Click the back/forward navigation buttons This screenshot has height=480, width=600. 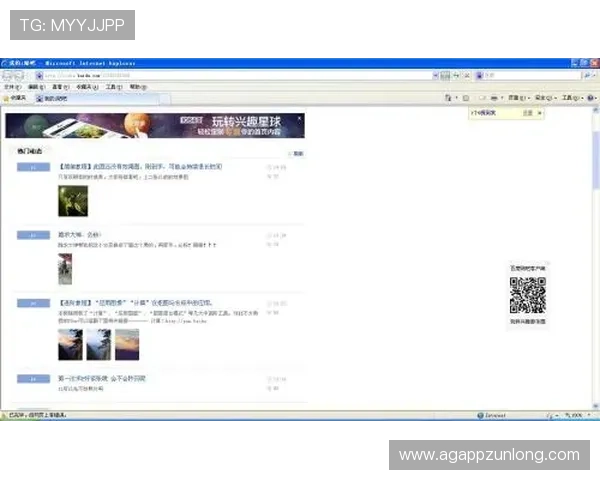click(x=13, y=75)
